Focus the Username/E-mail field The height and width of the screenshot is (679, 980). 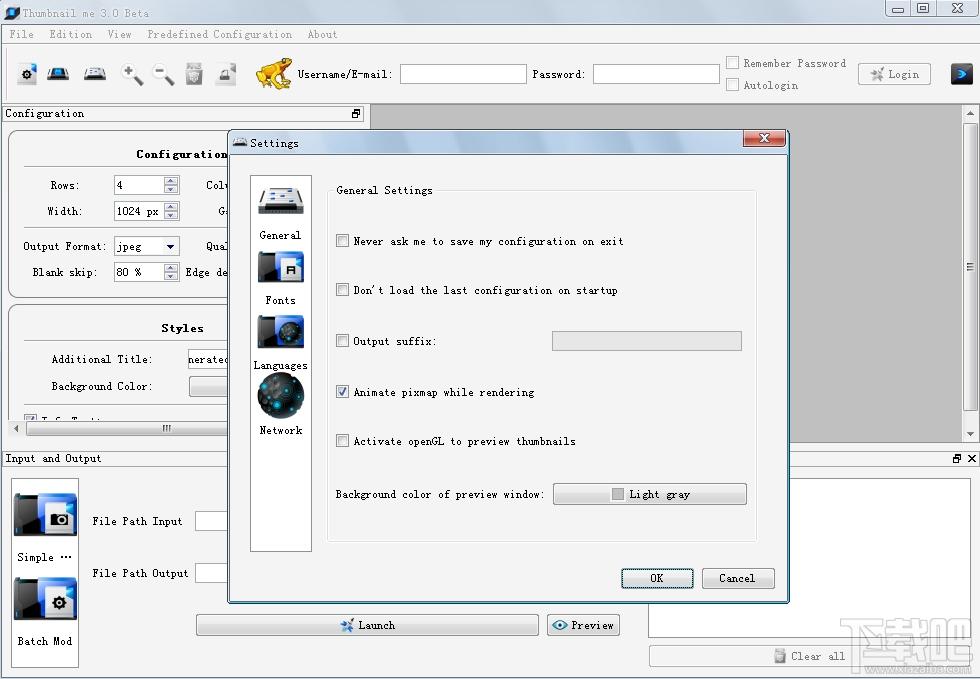(x=463, y=74)
